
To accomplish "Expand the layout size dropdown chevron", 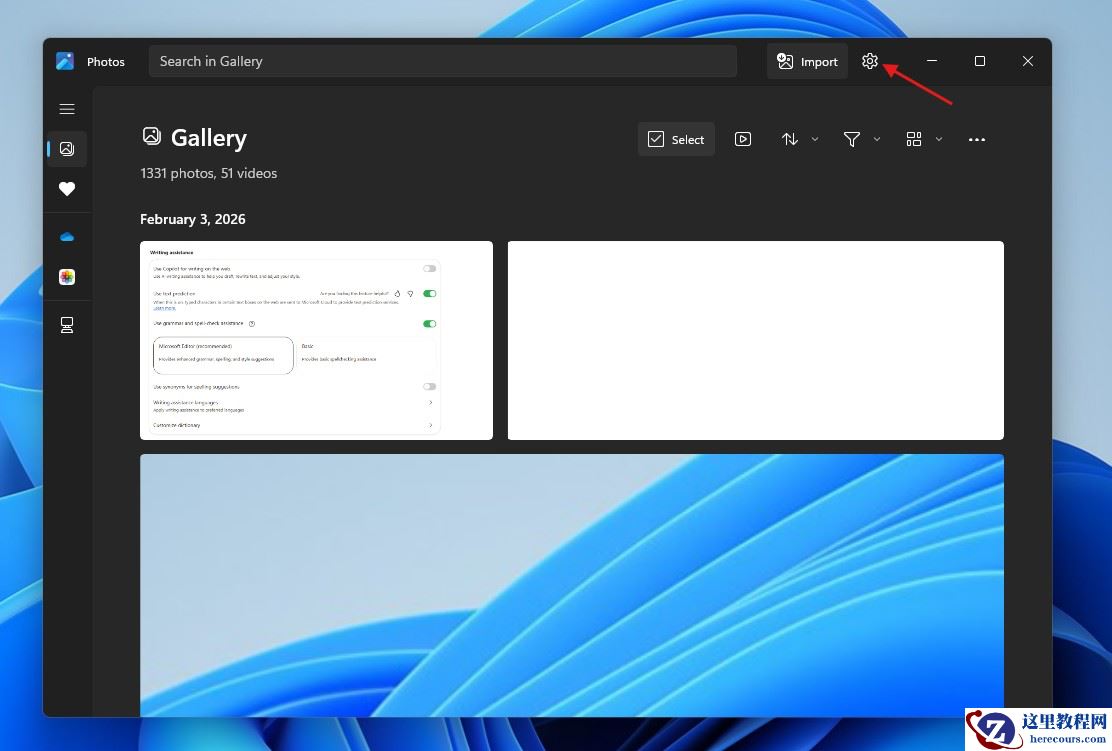I will point(939,139).
